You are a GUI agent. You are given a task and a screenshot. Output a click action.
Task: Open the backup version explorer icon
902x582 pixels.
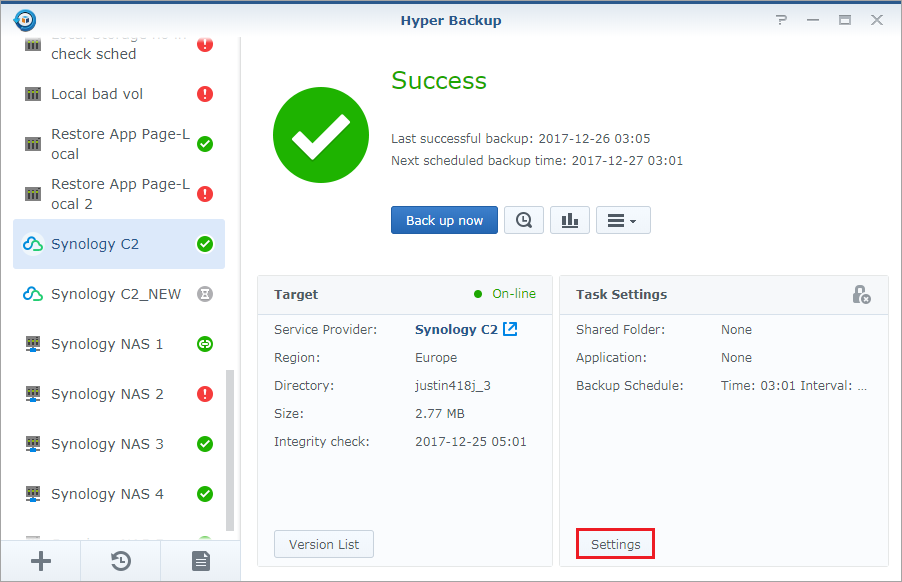tap(523, 219)
